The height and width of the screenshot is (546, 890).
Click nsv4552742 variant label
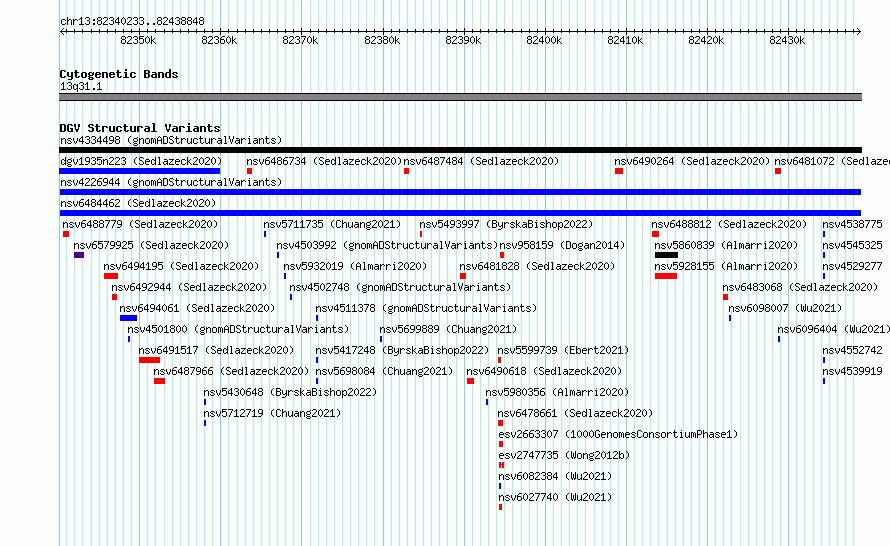(x=853, y=350)
